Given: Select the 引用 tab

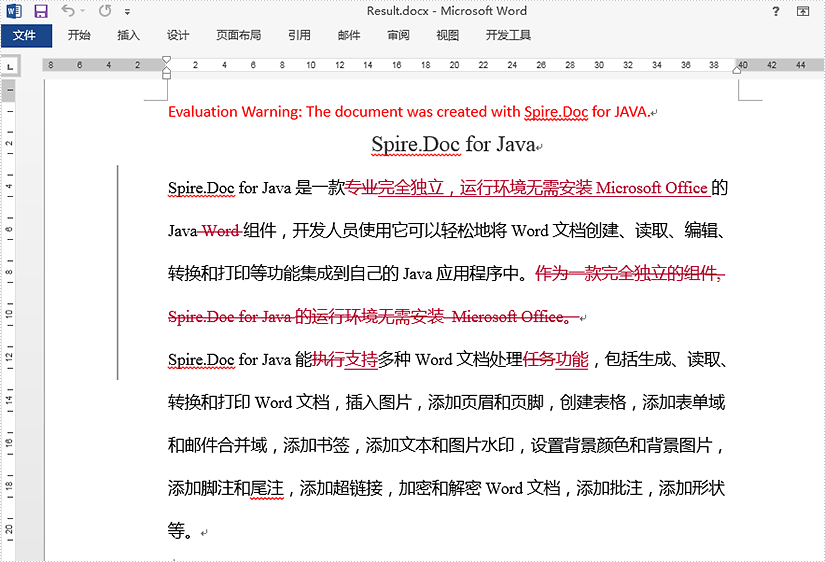Looking at the screenshot, I should point(299,35).
